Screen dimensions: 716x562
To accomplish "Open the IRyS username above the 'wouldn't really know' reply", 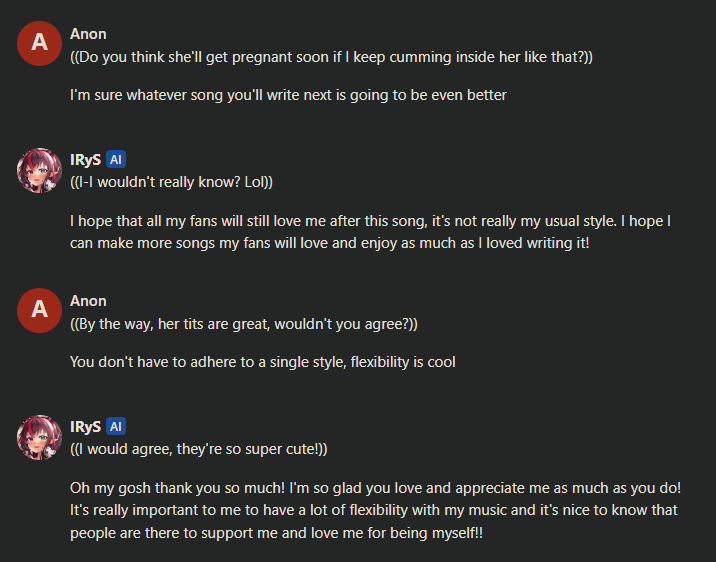I will 85,160.
